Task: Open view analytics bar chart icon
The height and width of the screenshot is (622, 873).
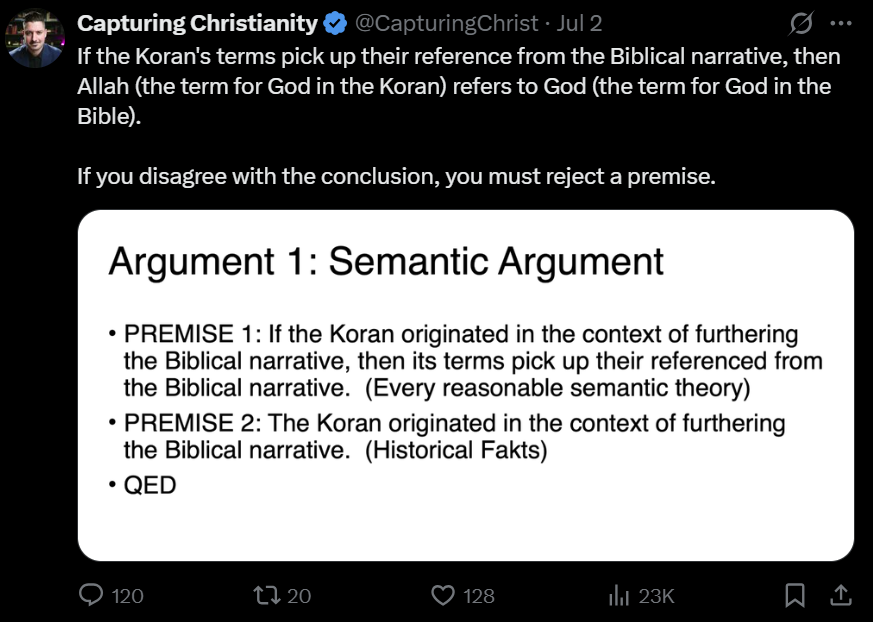Action: click(618, 595)
